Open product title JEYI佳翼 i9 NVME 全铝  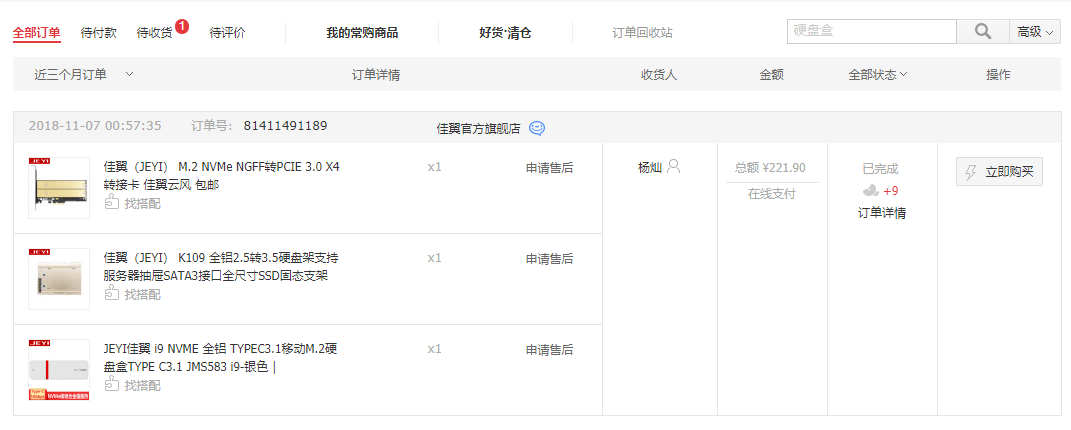tap(221, 358)
